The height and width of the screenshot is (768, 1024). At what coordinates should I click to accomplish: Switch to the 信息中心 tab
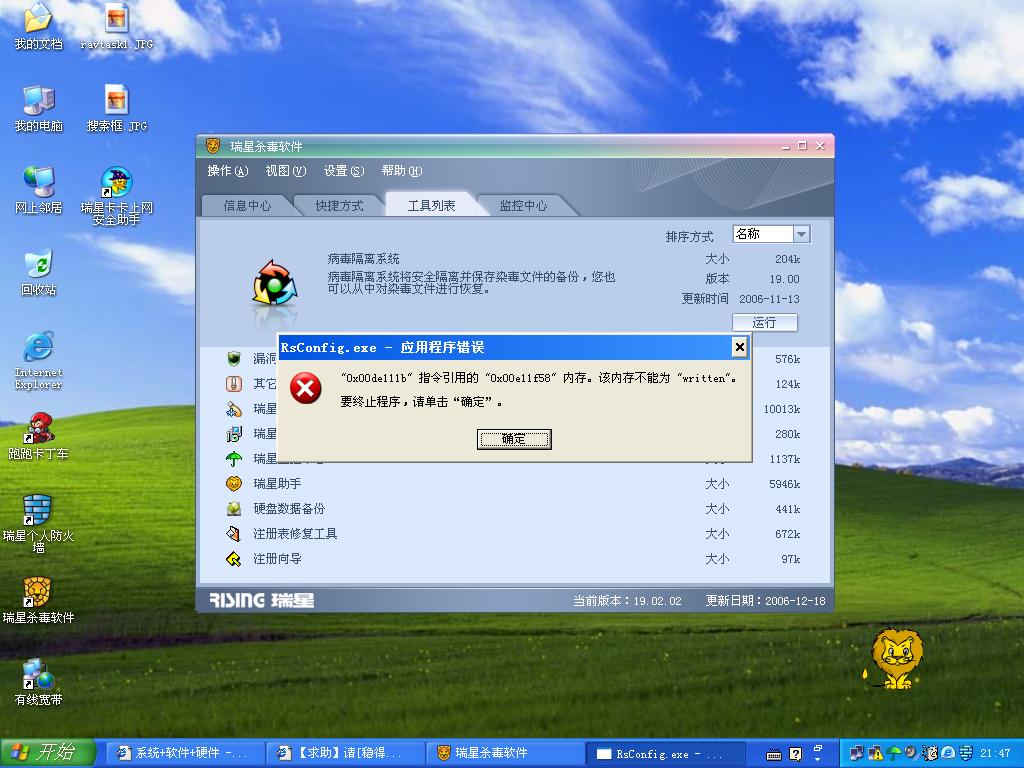pos(247,206)
